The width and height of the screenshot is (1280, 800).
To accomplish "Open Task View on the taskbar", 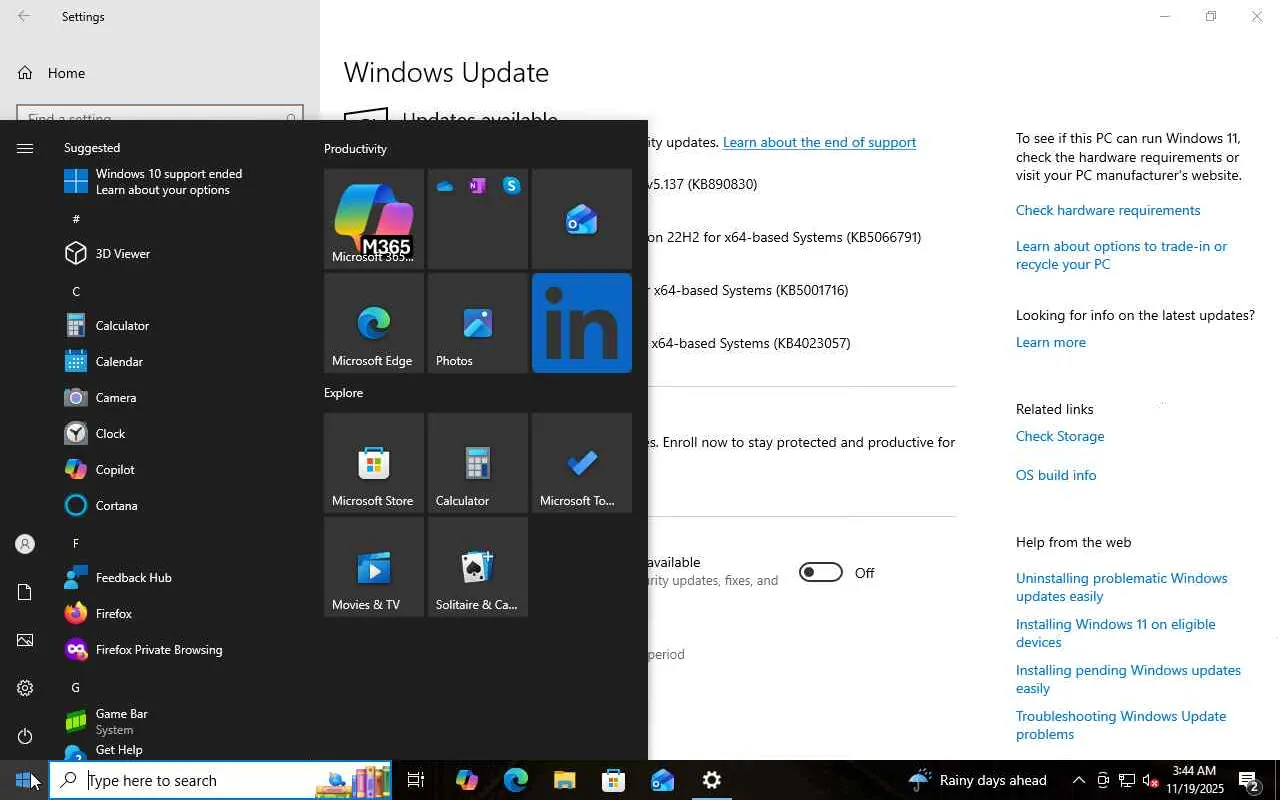I will pyautogui.click(x=416, y=780).
